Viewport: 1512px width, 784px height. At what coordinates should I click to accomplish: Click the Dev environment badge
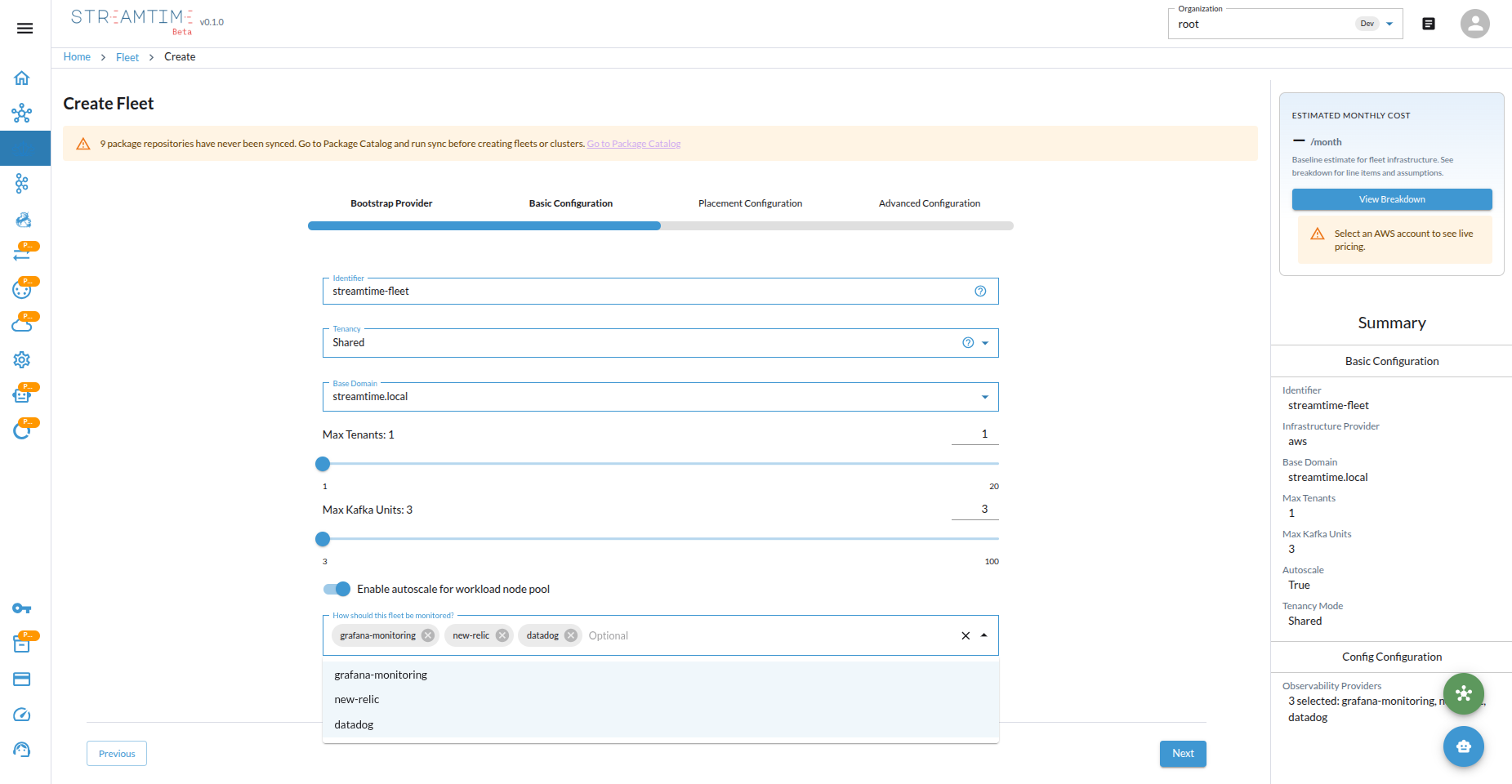1367,24
